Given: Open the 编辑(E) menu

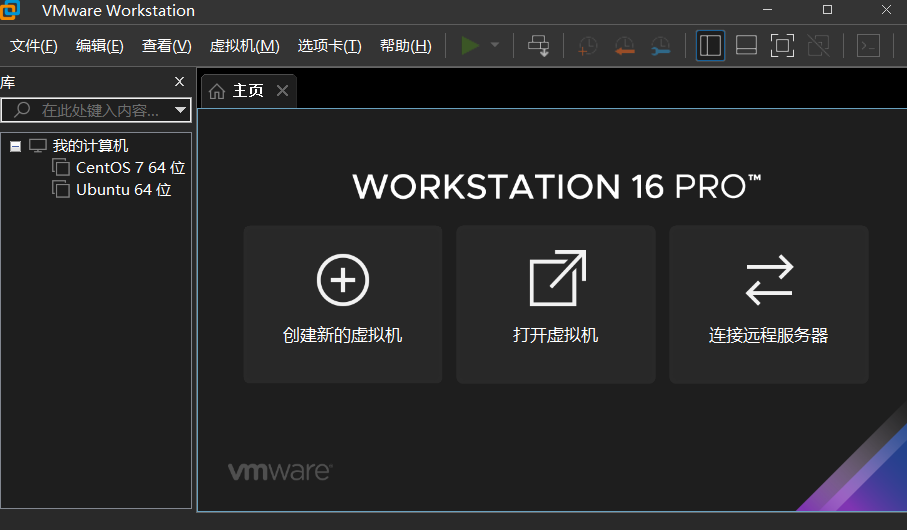Looking at the screenshot, I should point(99,46).
